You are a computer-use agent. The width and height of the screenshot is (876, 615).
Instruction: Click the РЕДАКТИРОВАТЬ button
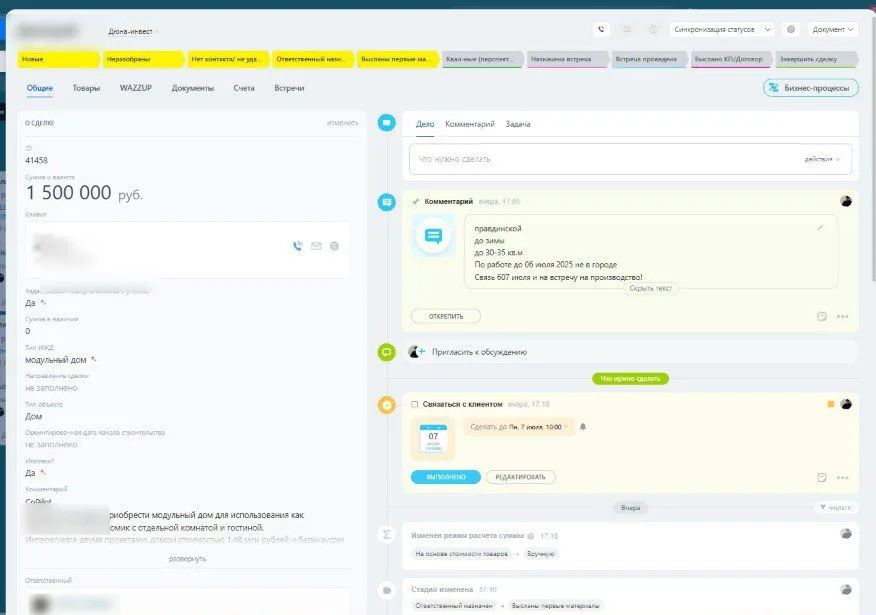520,477
